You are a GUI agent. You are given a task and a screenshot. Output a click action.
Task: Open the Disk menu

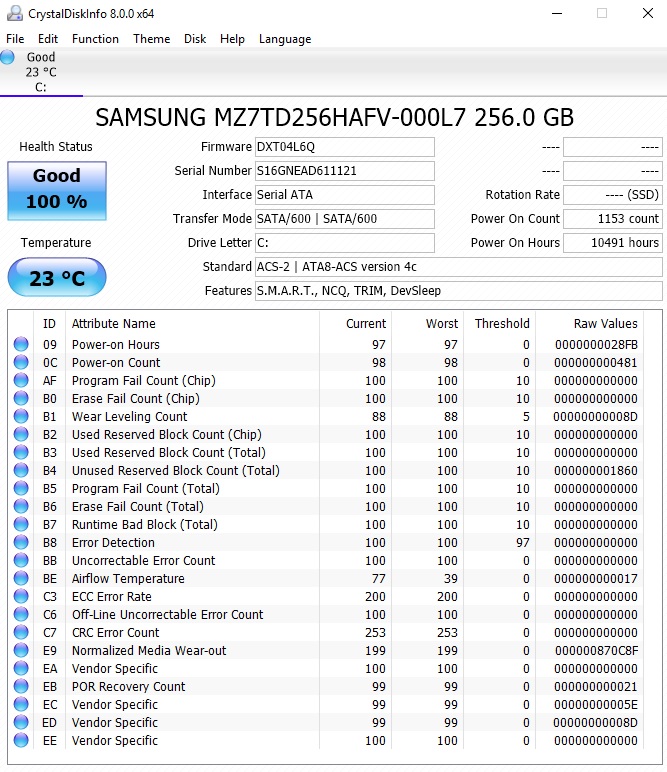[x=195, y=39]
